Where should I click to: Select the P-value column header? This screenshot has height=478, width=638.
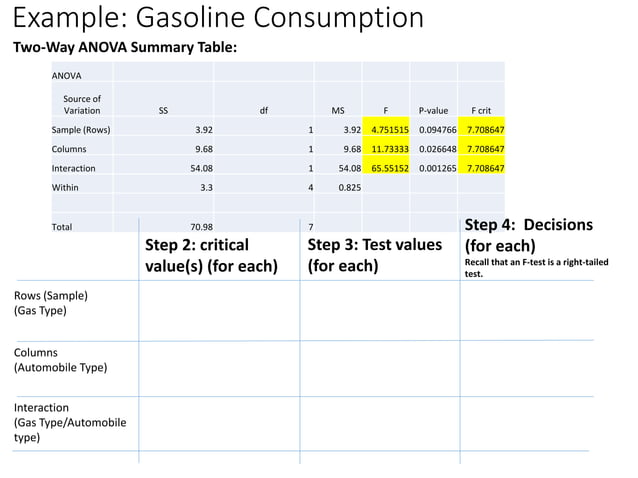click(x=433, y=110)
